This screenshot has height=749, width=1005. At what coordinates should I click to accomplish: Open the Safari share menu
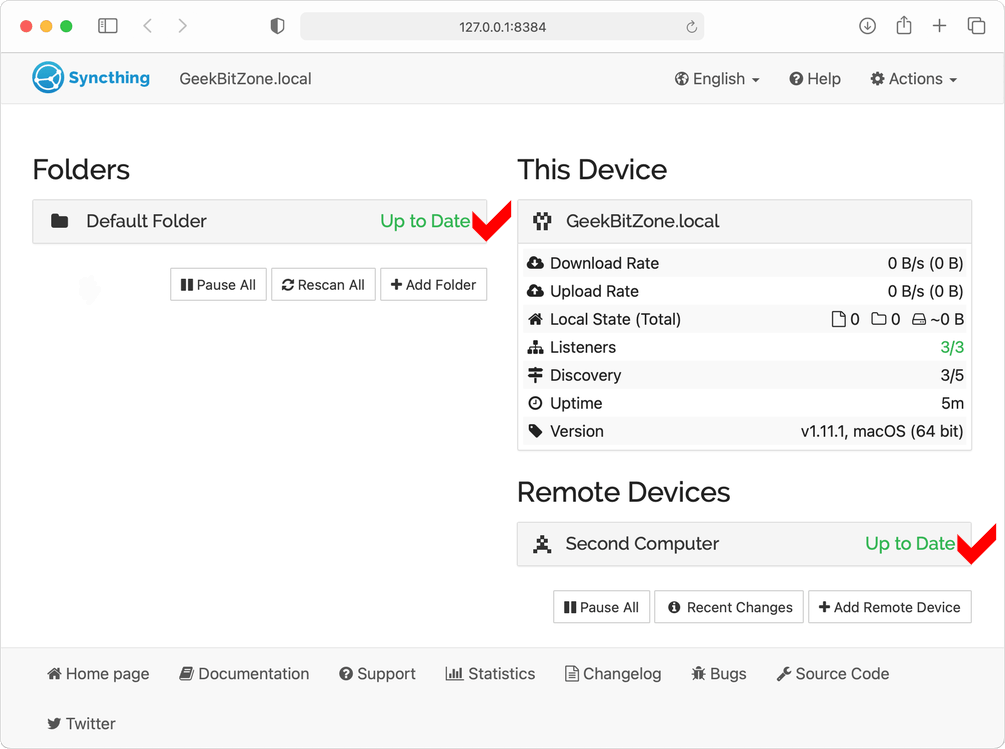coord(904,26)
